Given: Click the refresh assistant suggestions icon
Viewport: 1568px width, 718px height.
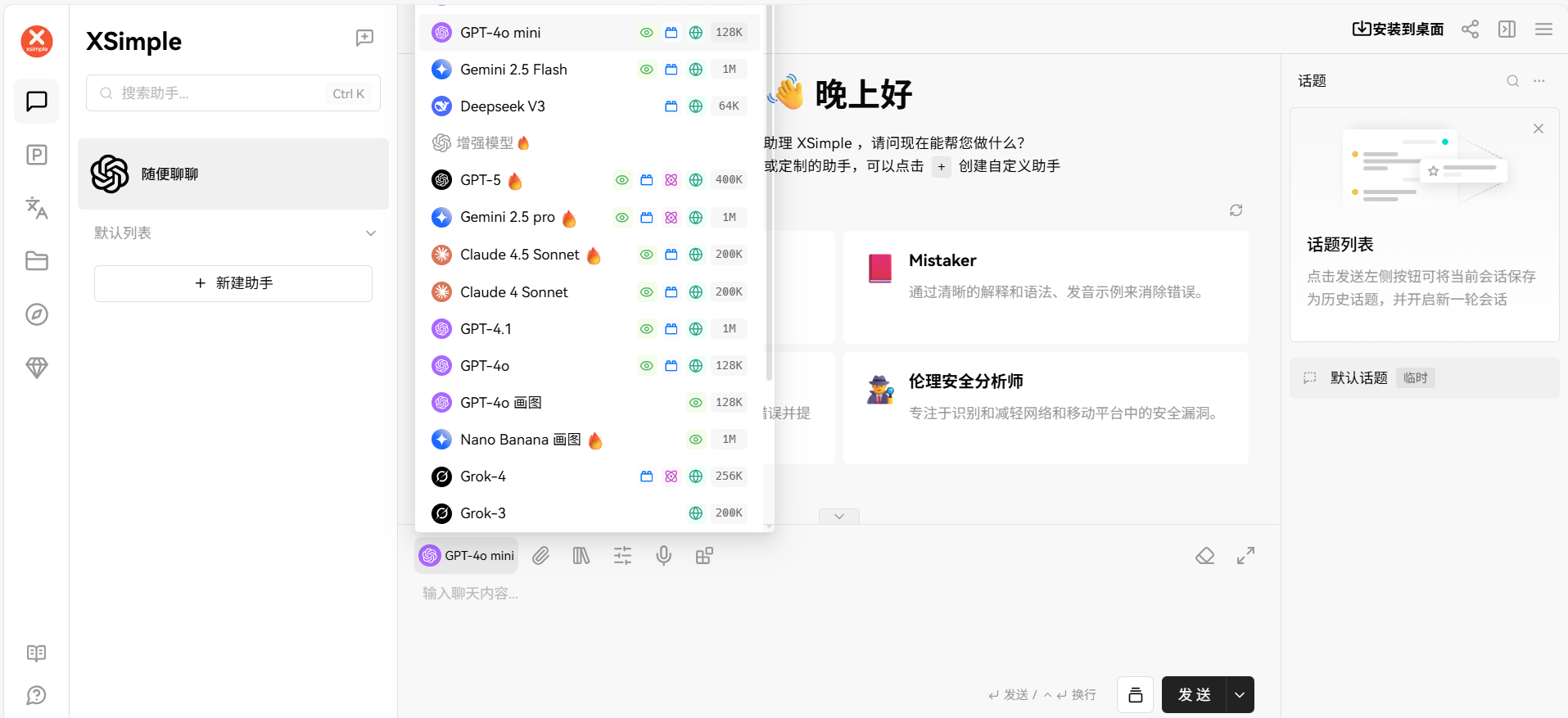Looking at the screenshot, I should pyautogui.click(x=1236, y=210).
